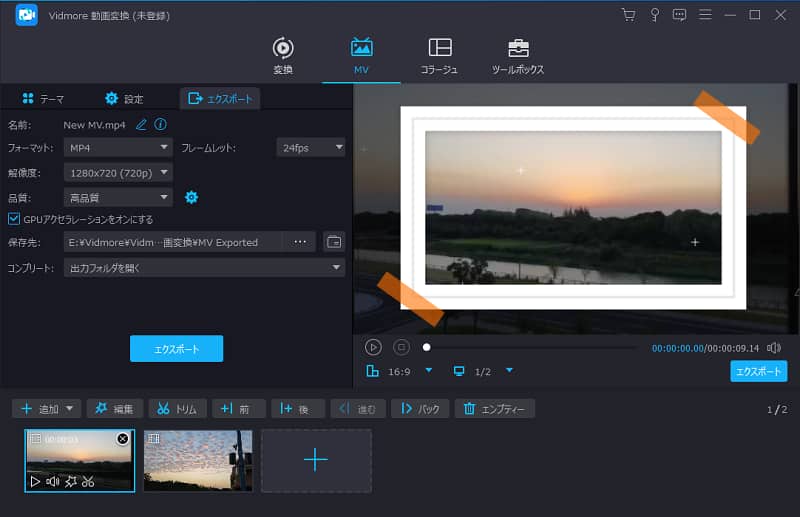Open the 高品質 quality dropdown
The image size is (800, 517).
[x=118, y=198]
